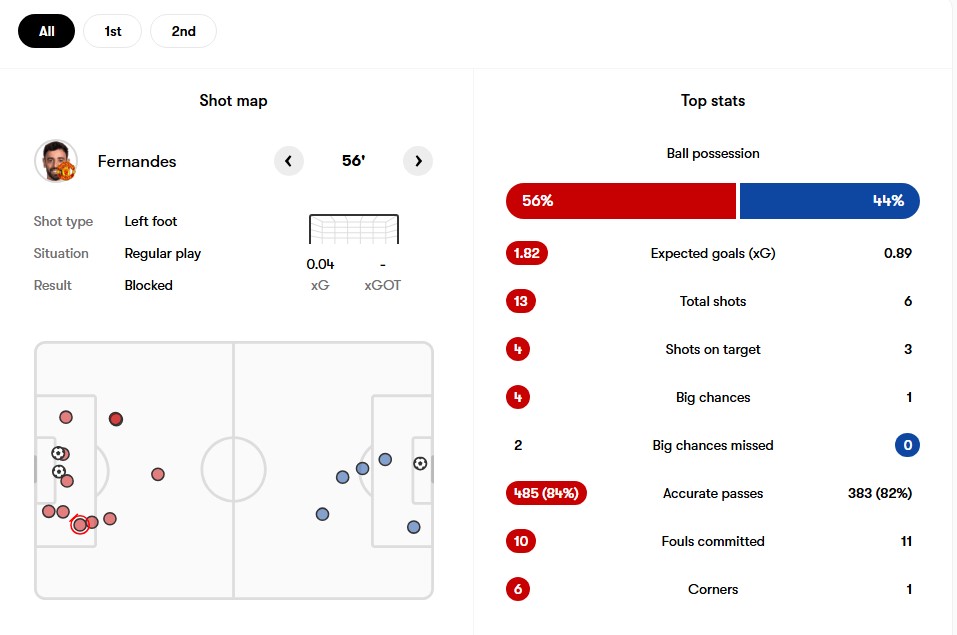Show first half stats with 1st tab
The height and width of the screenshot is (635, 957).
113,31
